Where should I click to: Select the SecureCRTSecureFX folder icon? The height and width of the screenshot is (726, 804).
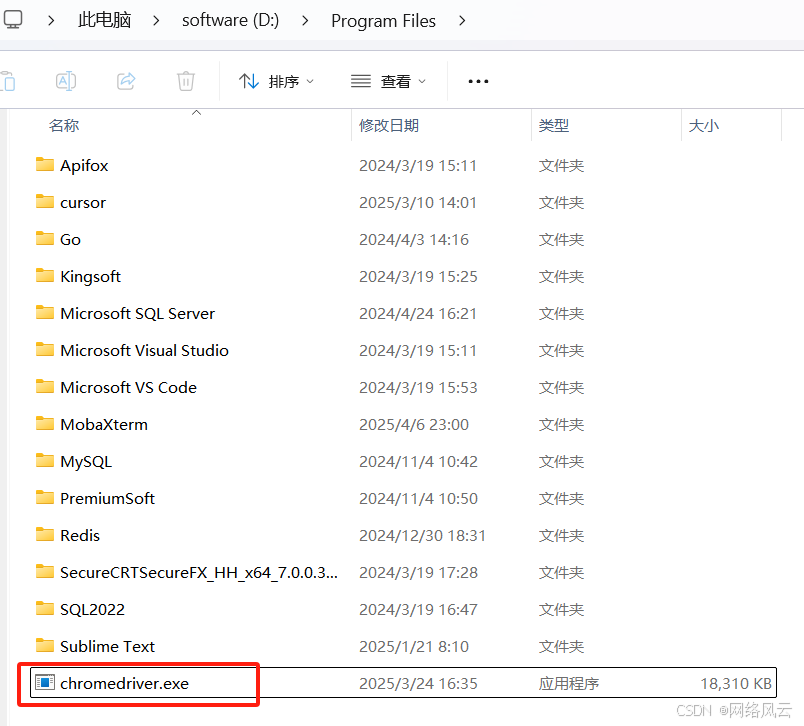[x=45, y=571]
